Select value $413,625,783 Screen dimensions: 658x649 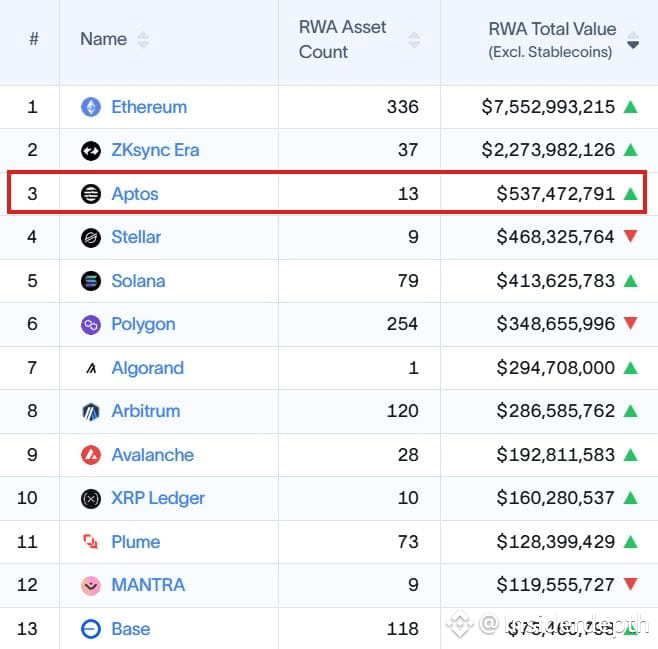click(x=556, y=281)
